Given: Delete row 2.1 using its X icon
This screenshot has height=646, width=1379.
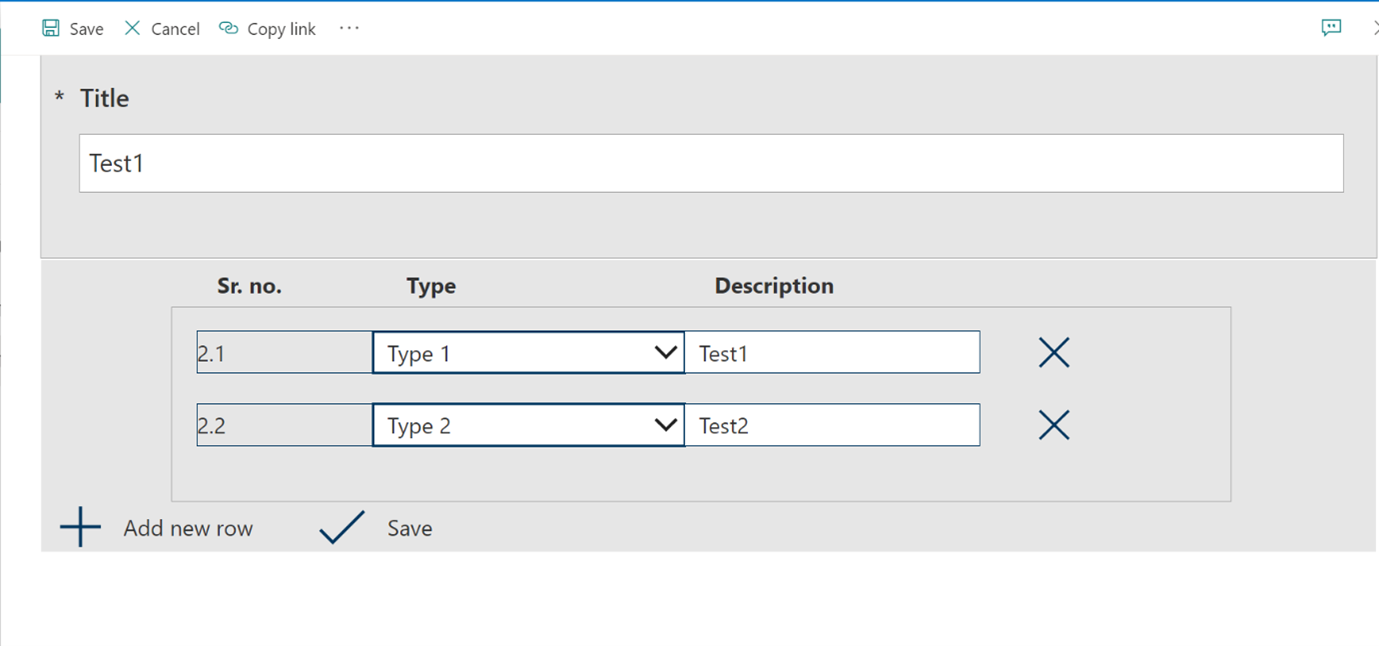Looking at the screenshot, I should (1054, 353).
